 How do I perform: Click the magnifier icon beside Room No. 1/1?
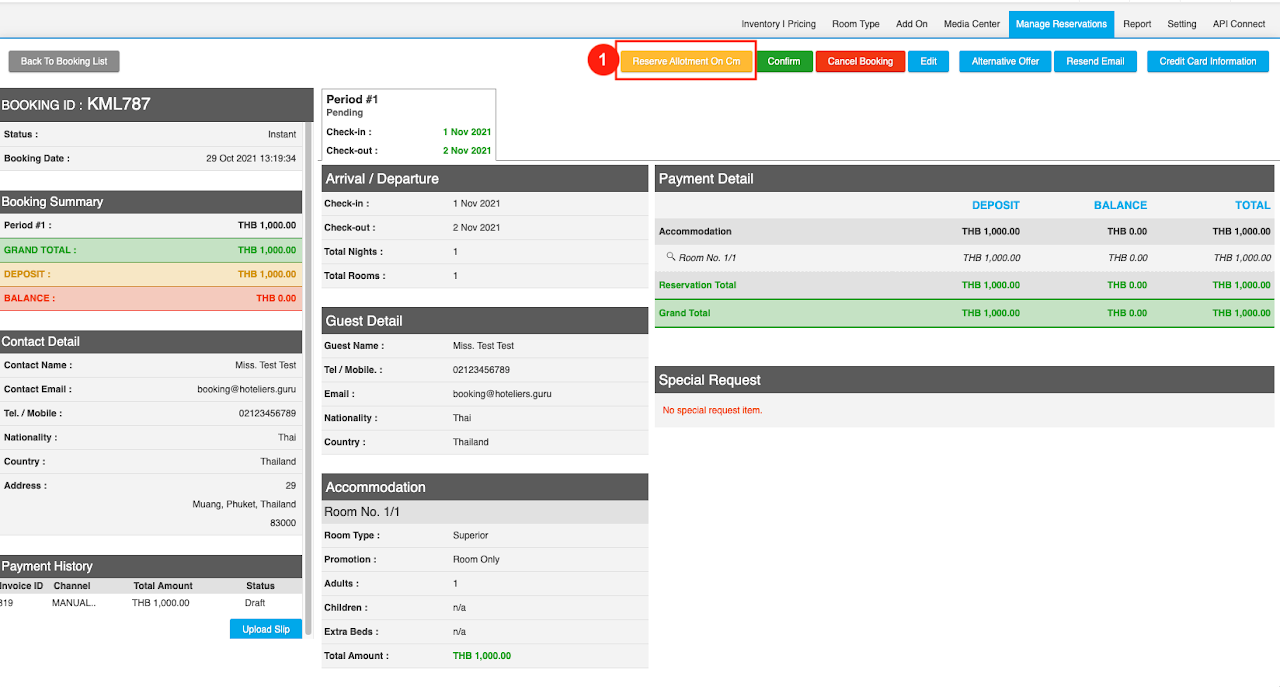(x=671, y=257)
